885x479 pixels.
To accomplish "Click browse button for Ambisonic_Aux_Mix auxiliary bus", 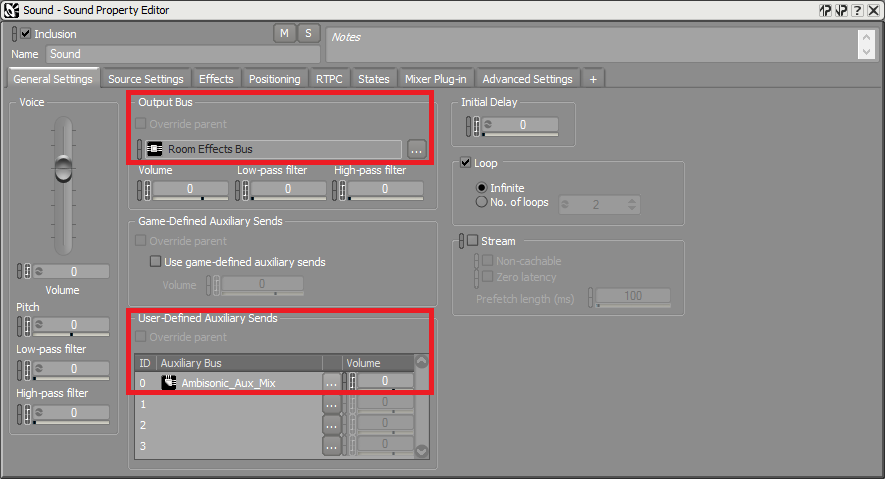I will click(x=331, y=382).
